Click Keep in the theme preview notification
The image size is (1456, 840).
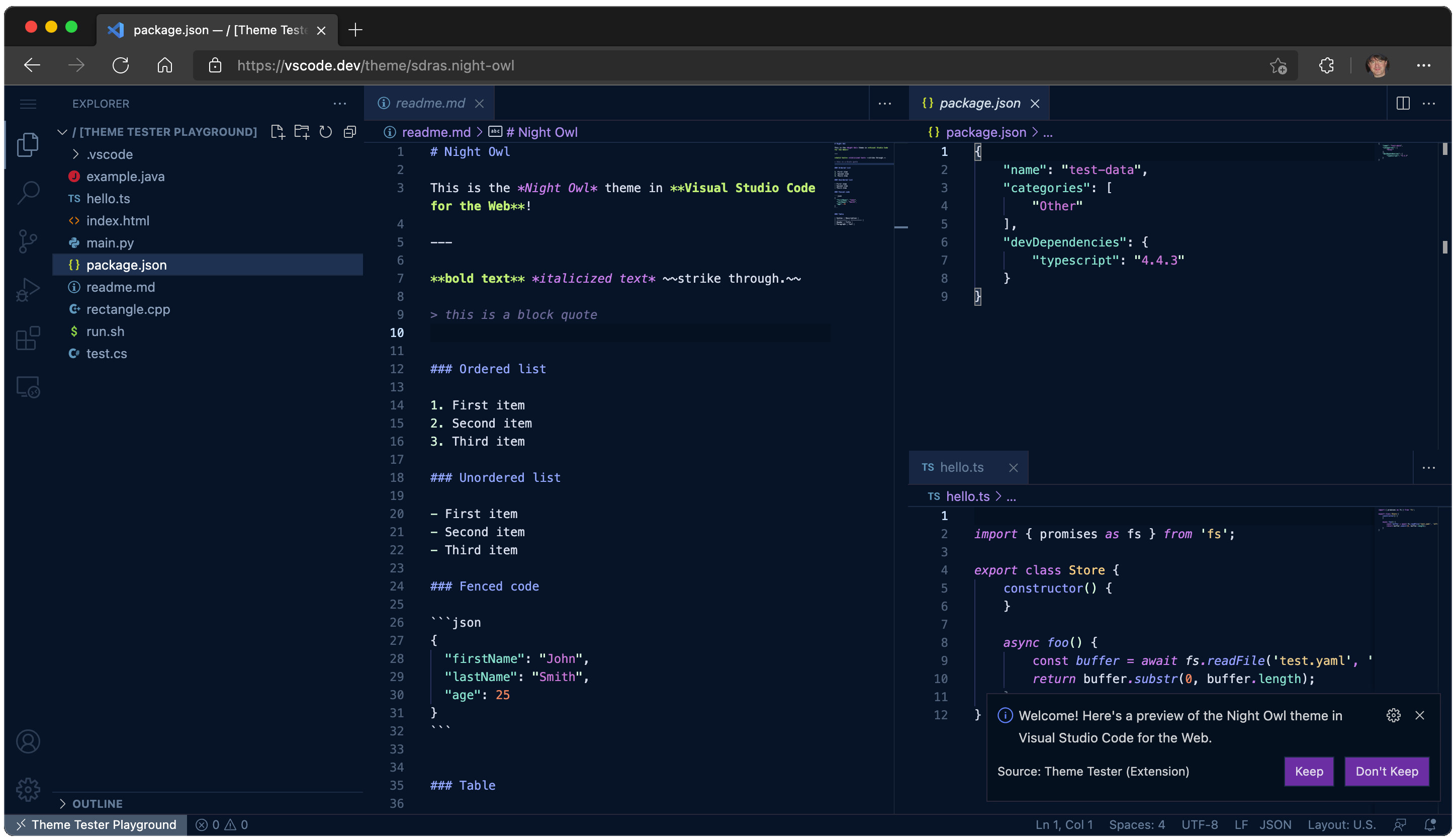(x=1308, y=772)
